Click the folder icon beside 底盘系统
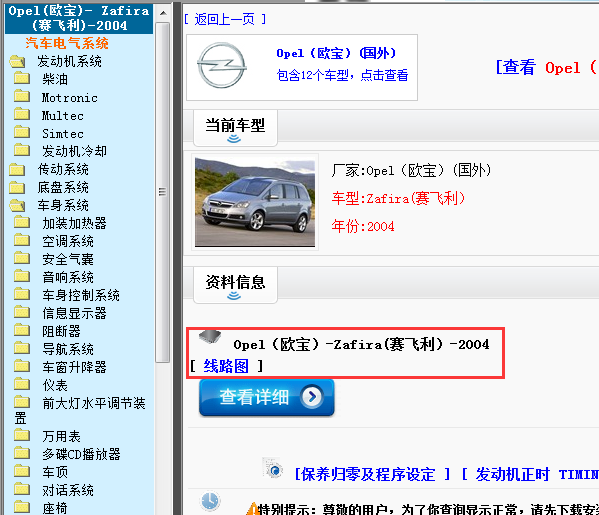The width and height of the screenshot is (599, 515). click(17, 187)
